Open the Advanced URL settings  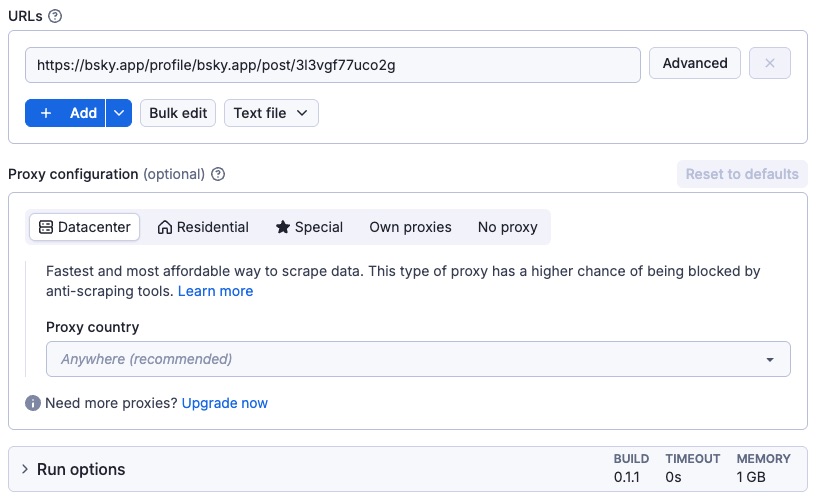[694, 63]
